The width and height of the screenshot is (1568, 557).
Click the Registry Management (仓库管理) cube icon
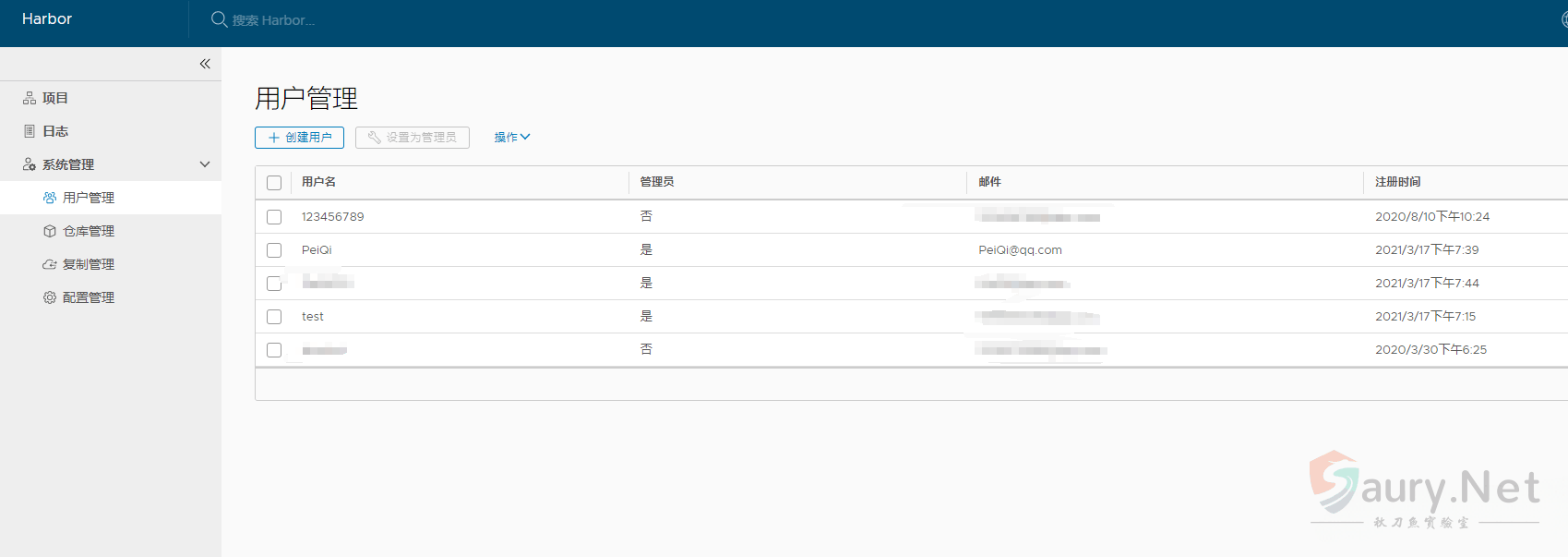(x=50, y=231)
